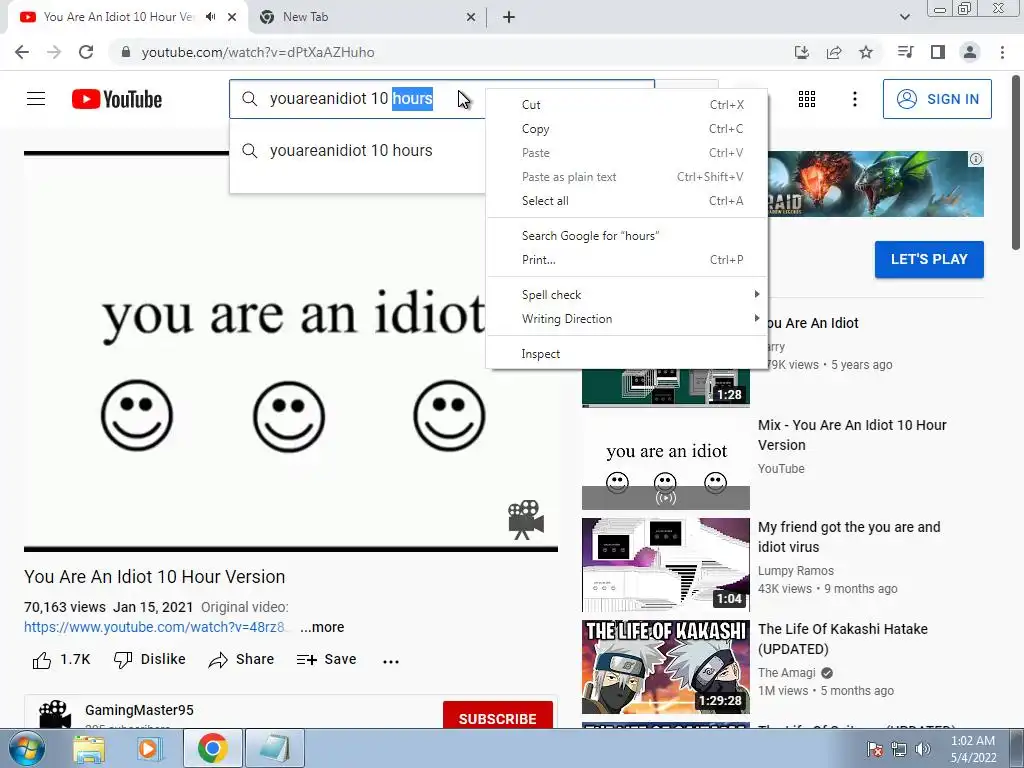Open Windows Media Player taskbar icon
The height and width of the screenshot is (768, 1024).
click(149, 748)
